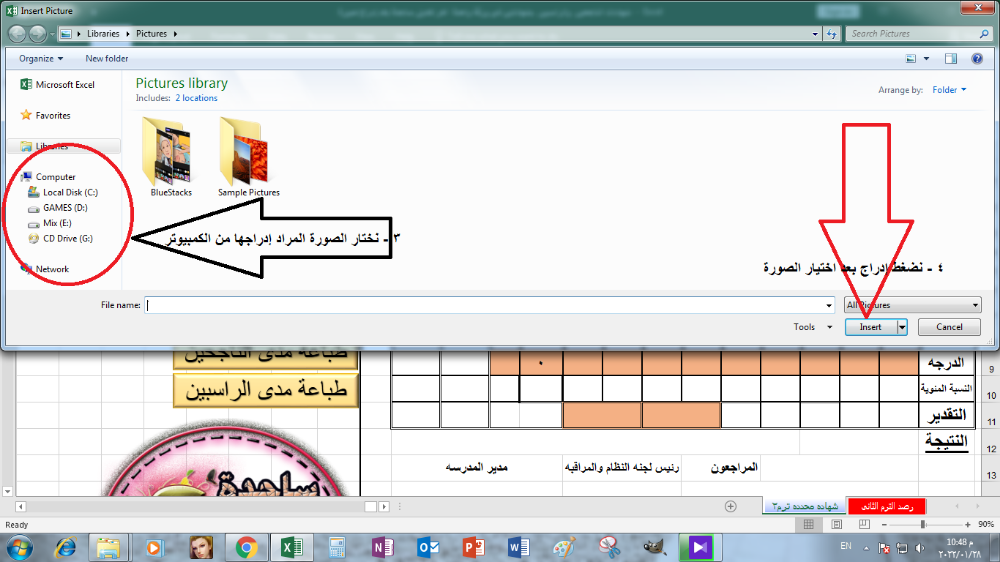Open the BlueStacks folder
The height and width of the screenshot is (562, 1000).
pos(170,157)
